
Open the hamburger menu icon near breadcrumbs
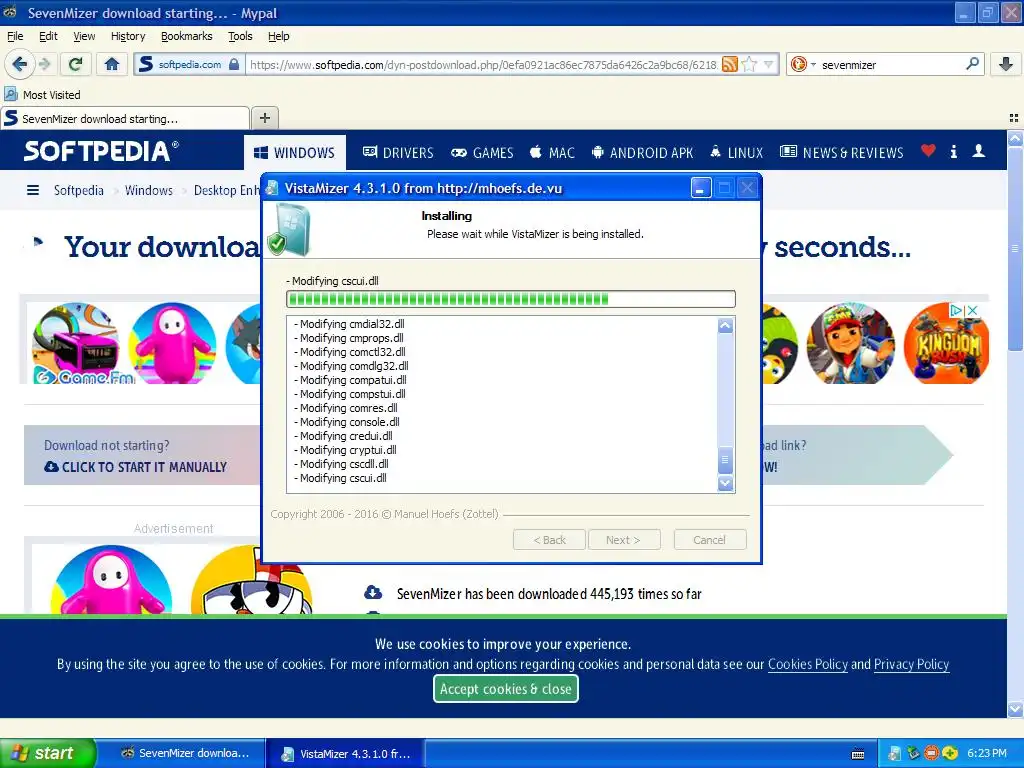[x=33, y=190]
